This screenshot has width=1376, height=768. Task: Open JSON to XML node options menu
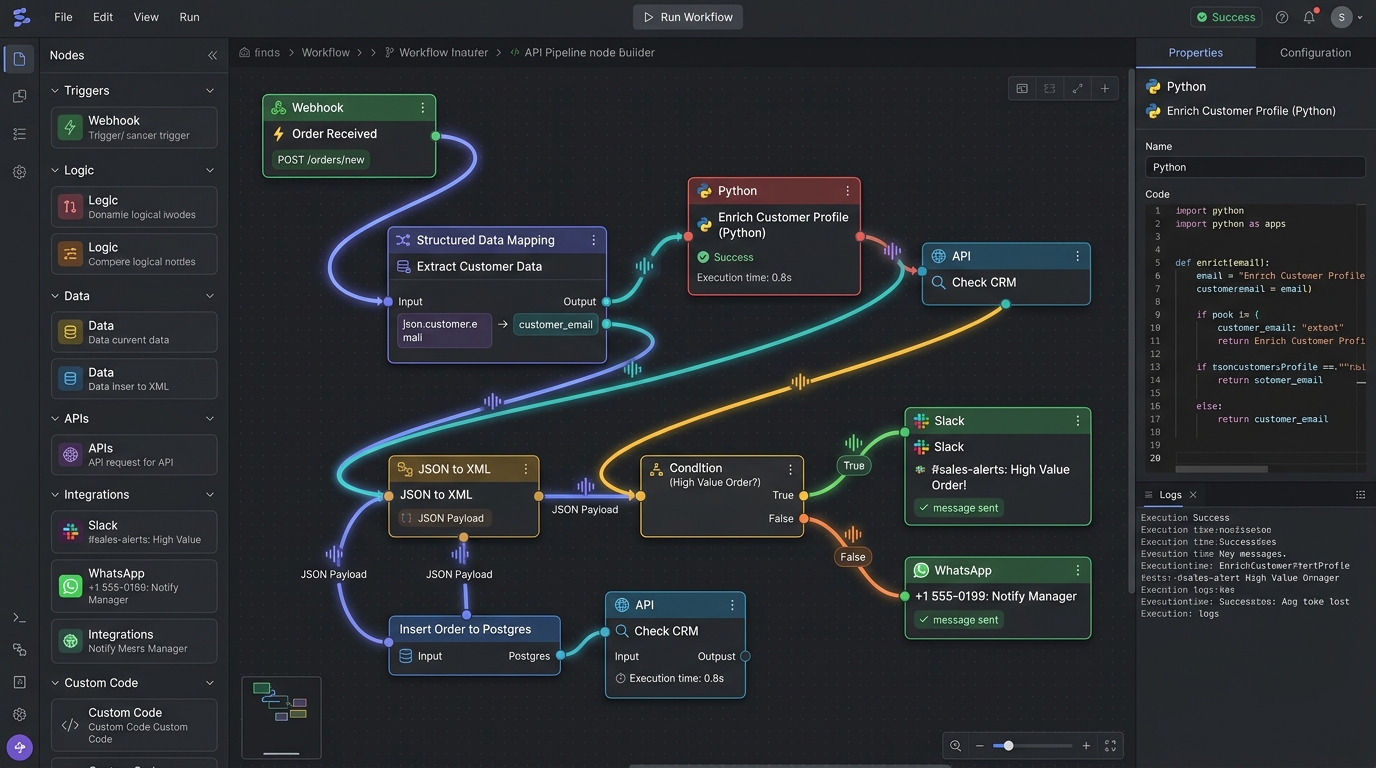[x=526, y=469]
